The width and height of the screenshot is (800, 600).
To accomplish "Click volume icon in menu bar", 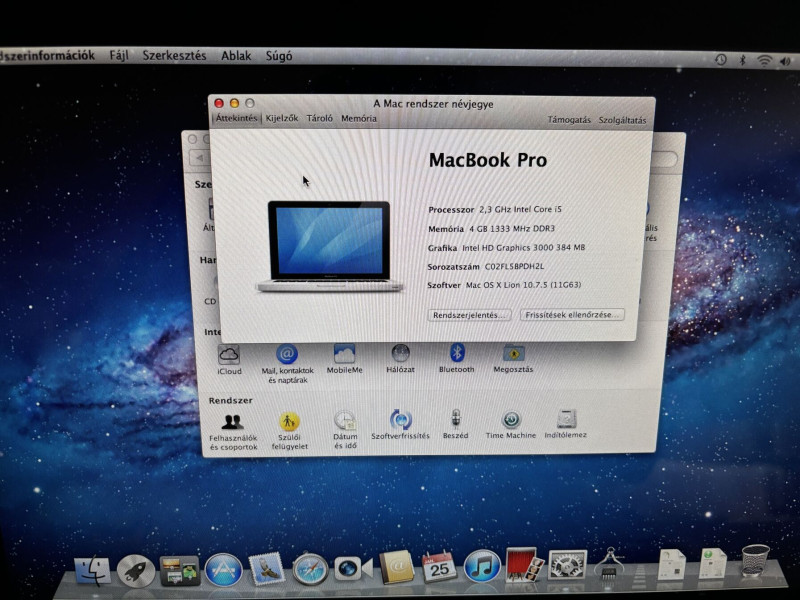I will pos(785,61).
